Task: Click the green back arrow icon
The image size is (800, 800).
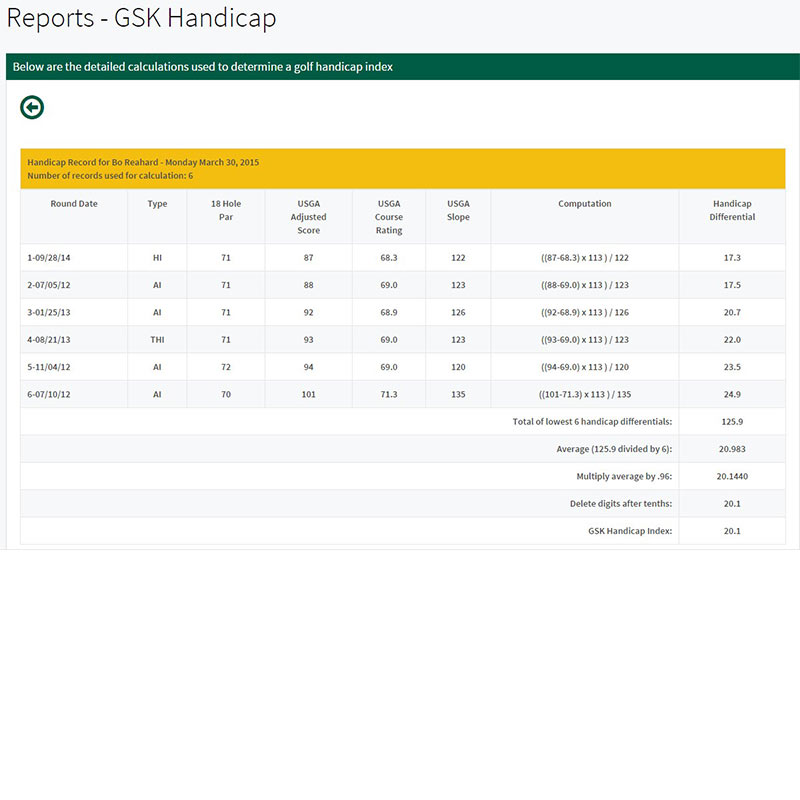Action: pyautogui.click(x=32, y=107)
